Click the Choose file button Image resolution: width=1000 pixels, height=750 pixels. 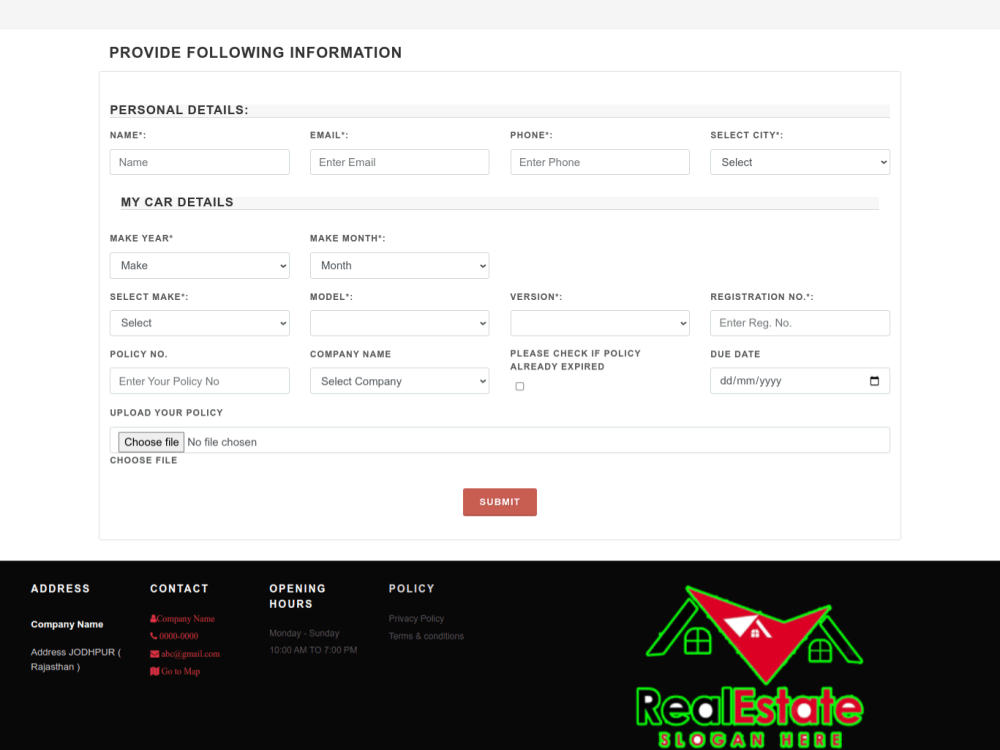151,442
